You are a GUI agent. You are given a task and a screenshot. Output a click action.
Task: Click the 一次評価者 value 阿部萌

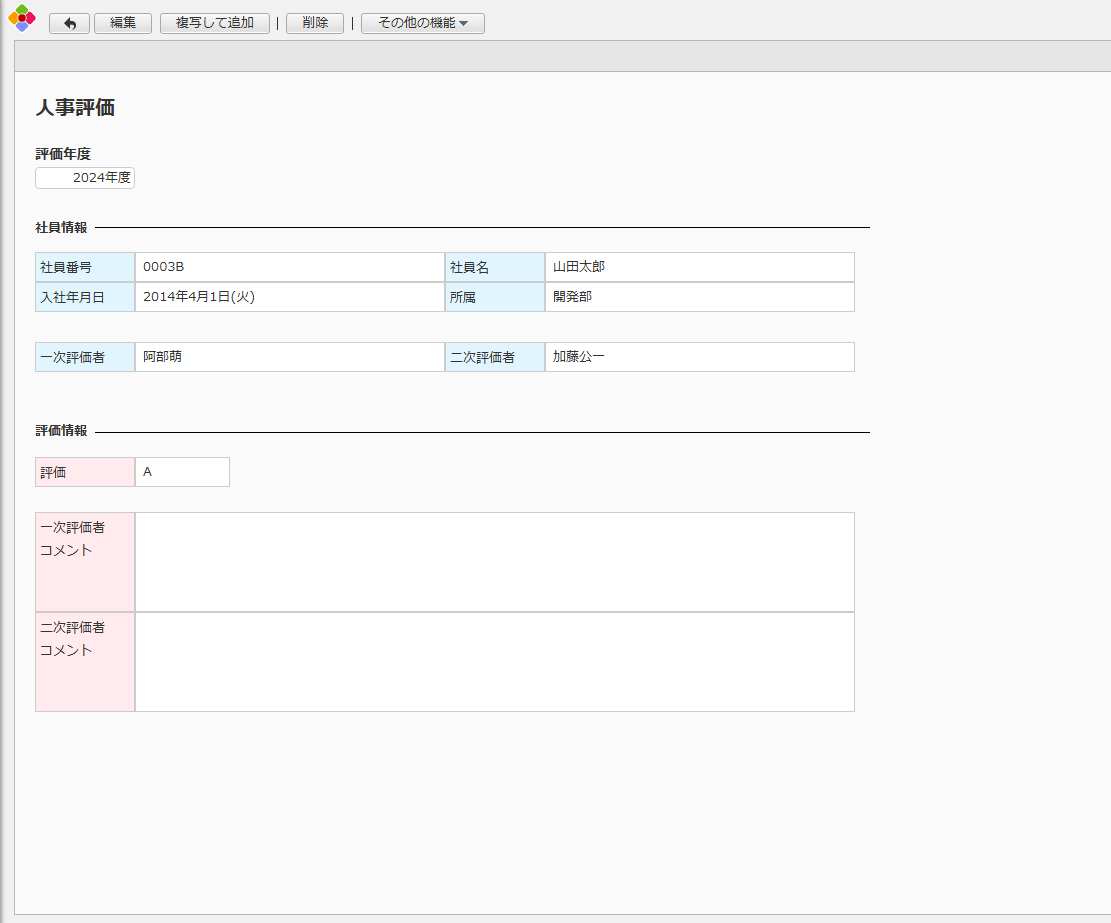[x=162, y=357]
